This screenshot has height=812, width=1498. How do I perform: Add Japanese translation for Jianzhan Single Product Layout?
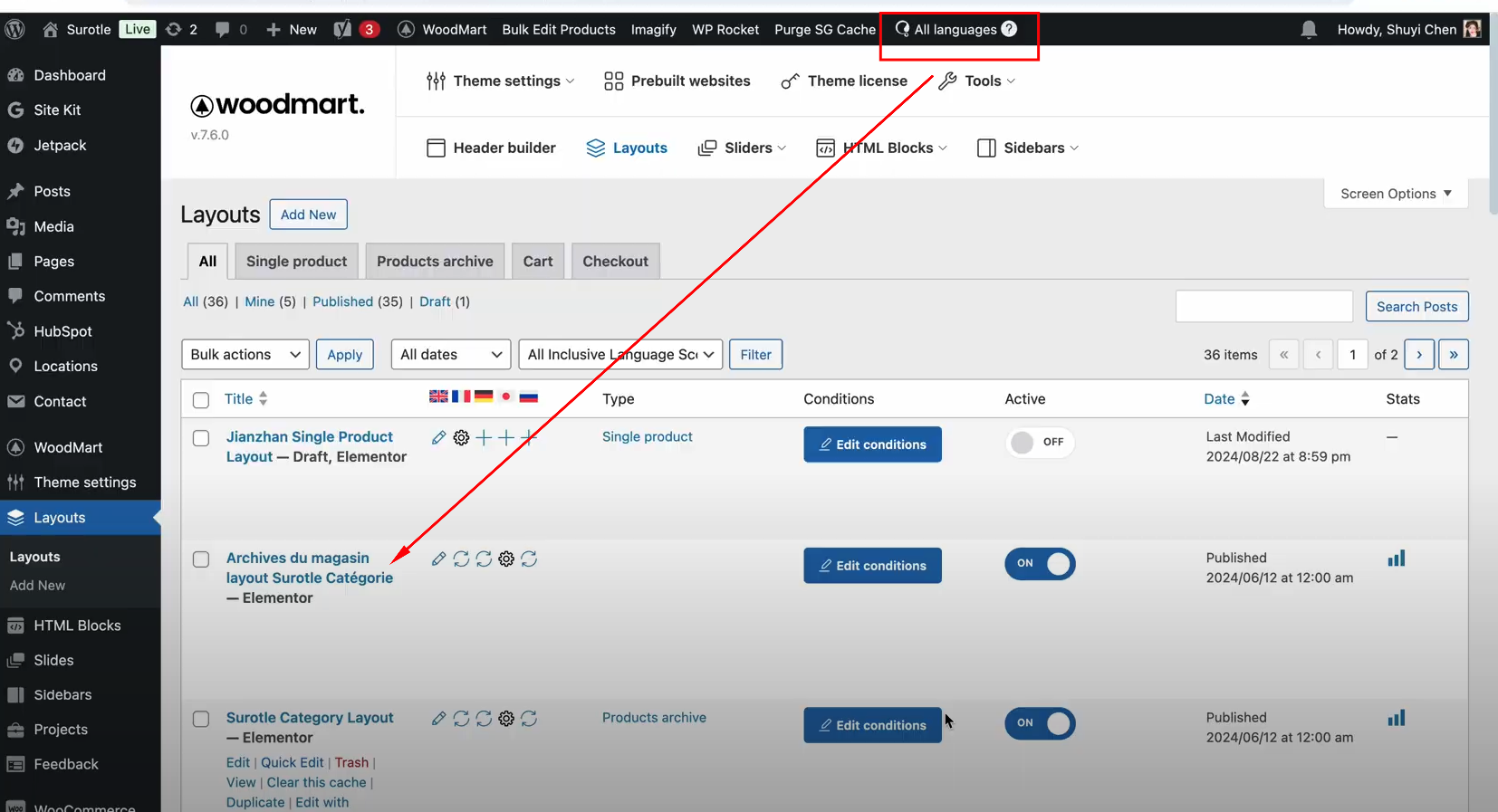click(x=506, y=438)
